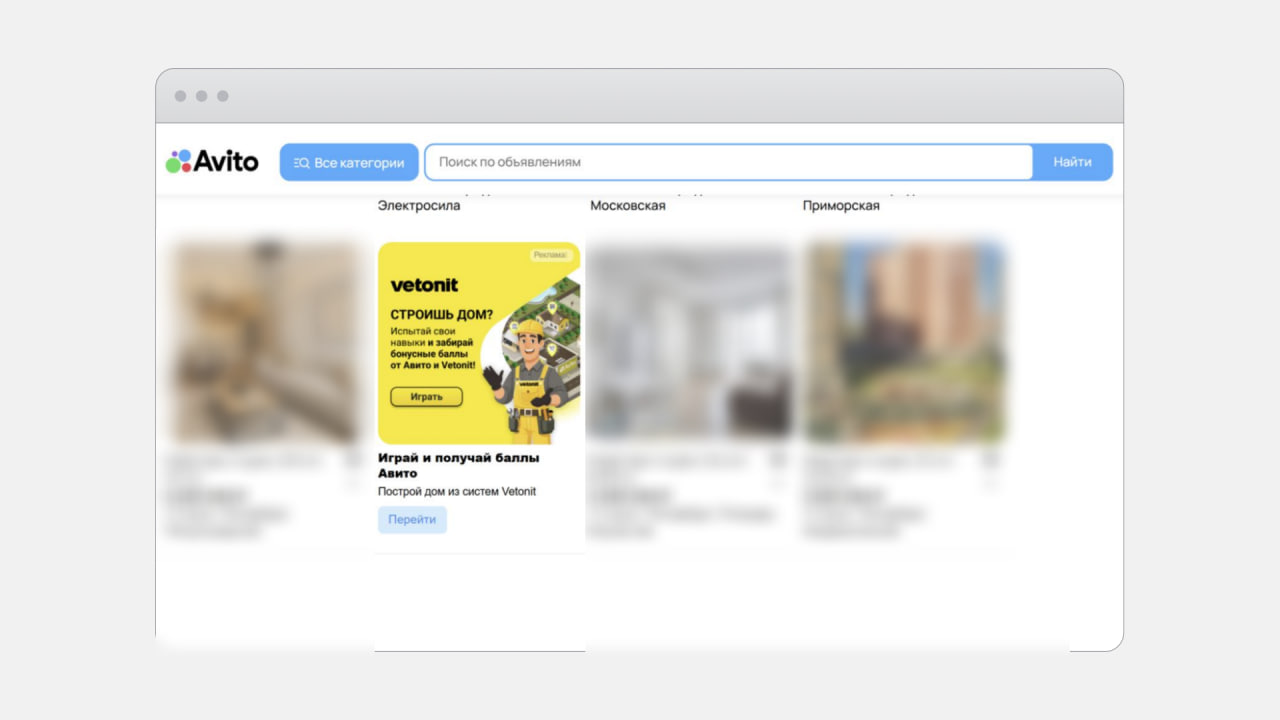Click the blurred favorite icon under the Московская listing

click(778, 460)
